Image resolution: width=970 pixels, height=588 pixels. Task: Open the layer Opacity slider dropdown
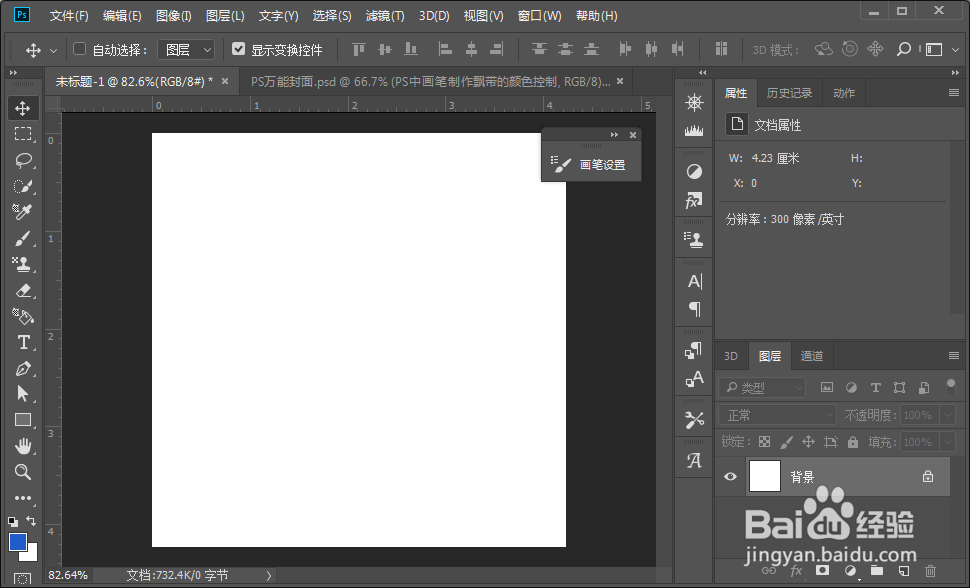pyautogui.click(x=948, y=415)
